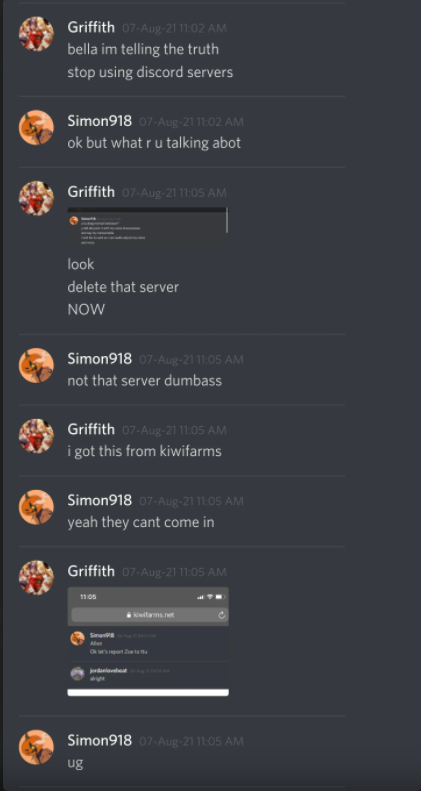
Task: Click Simon918 username above 'ug' message
Action: click(x=100, y=741)
